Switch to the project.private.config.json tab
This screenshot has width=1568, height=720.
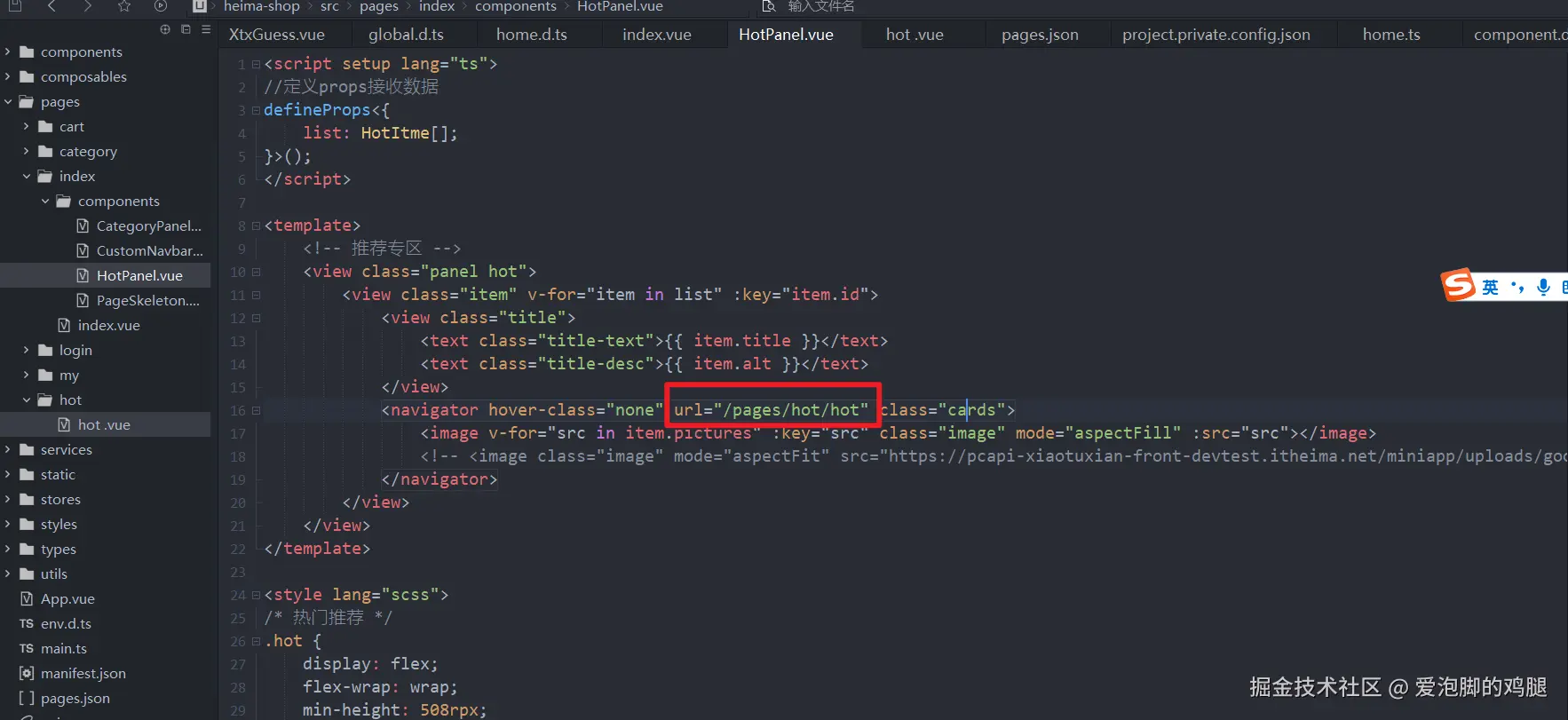pos(1216,35)
